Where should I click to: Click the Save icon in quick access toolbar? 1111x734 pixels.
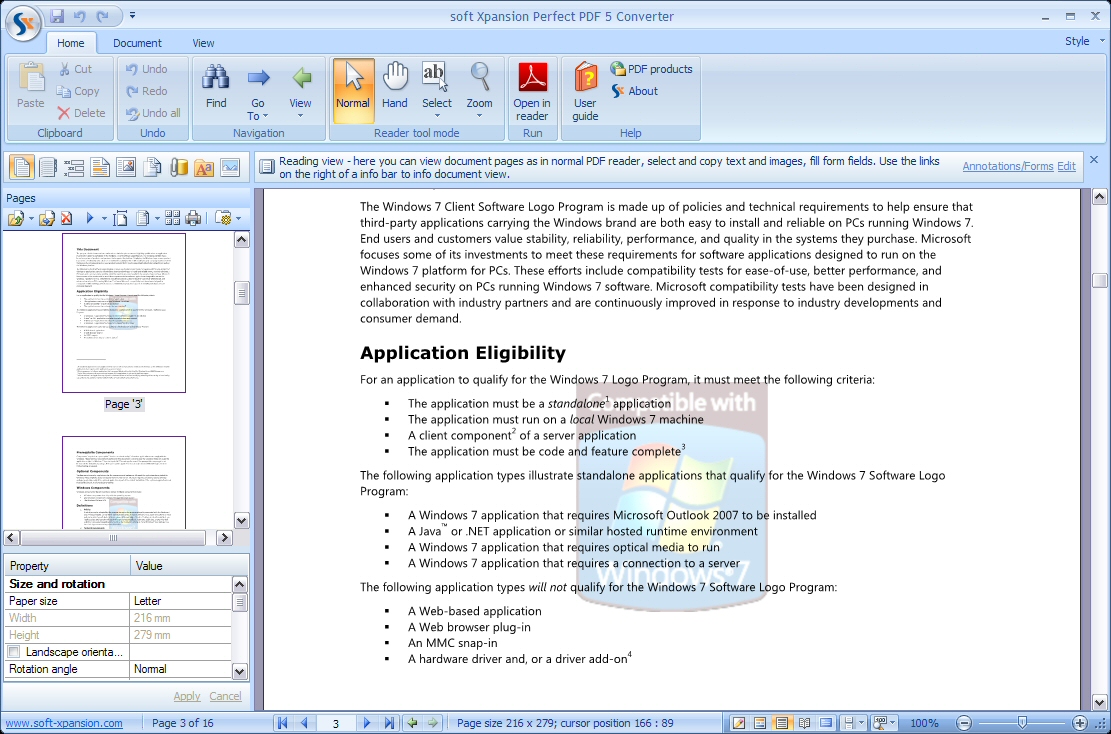[57, 16]
